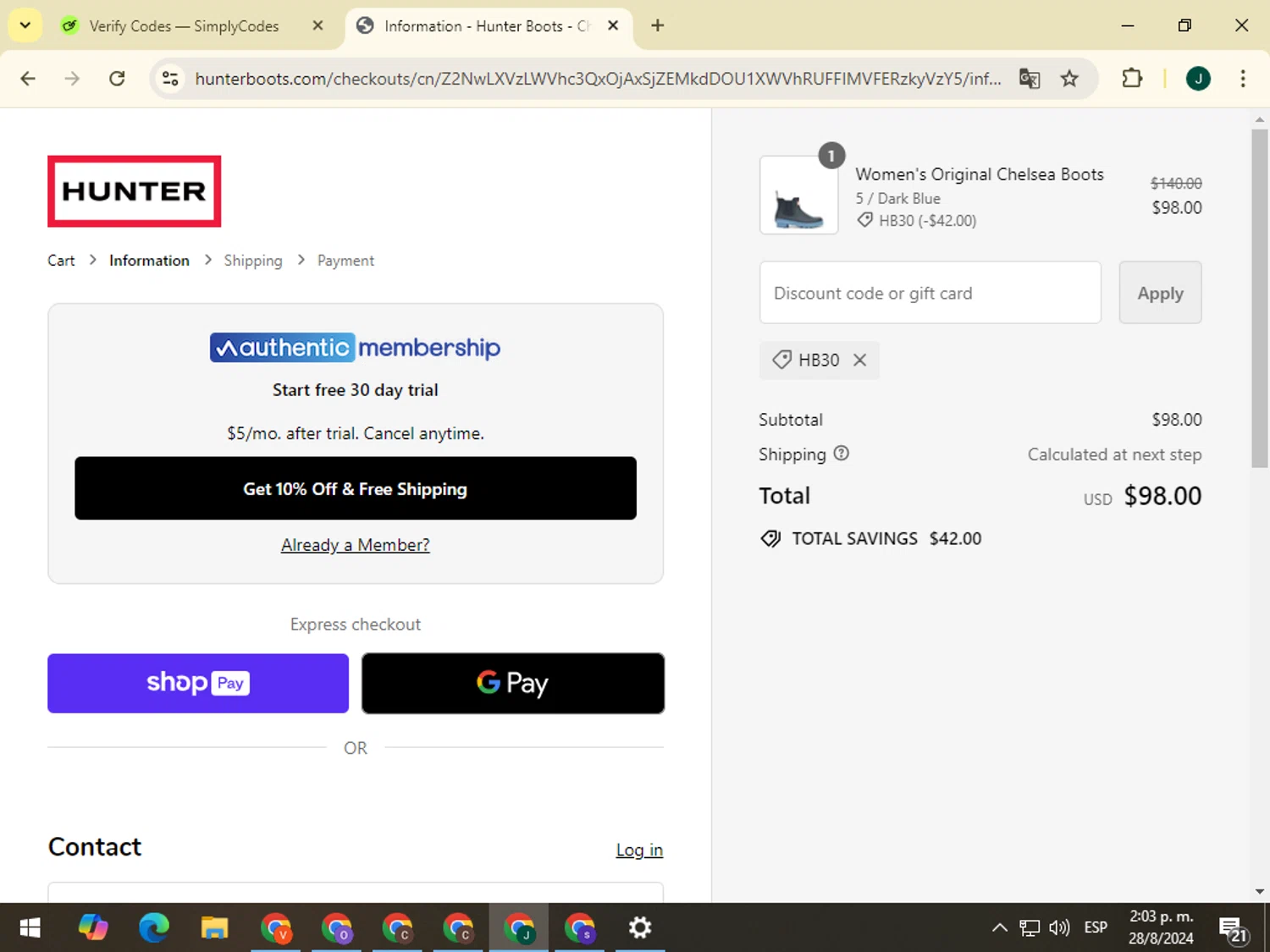Open Settings gear in the taskbar
The image size is (1270, 952).
640,927
